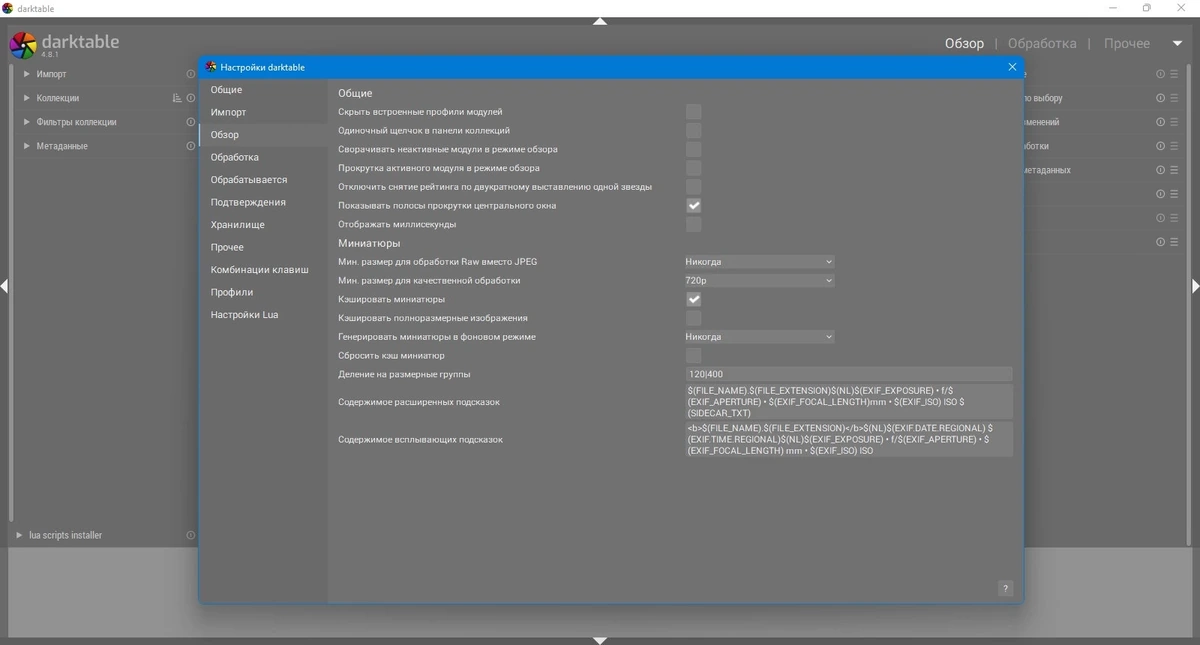Image resolution: width=1200 pixels, height=645 pixels.
Task: Uncheck 'Кэшировать миниатюры' checkbox
Action: 693,299
